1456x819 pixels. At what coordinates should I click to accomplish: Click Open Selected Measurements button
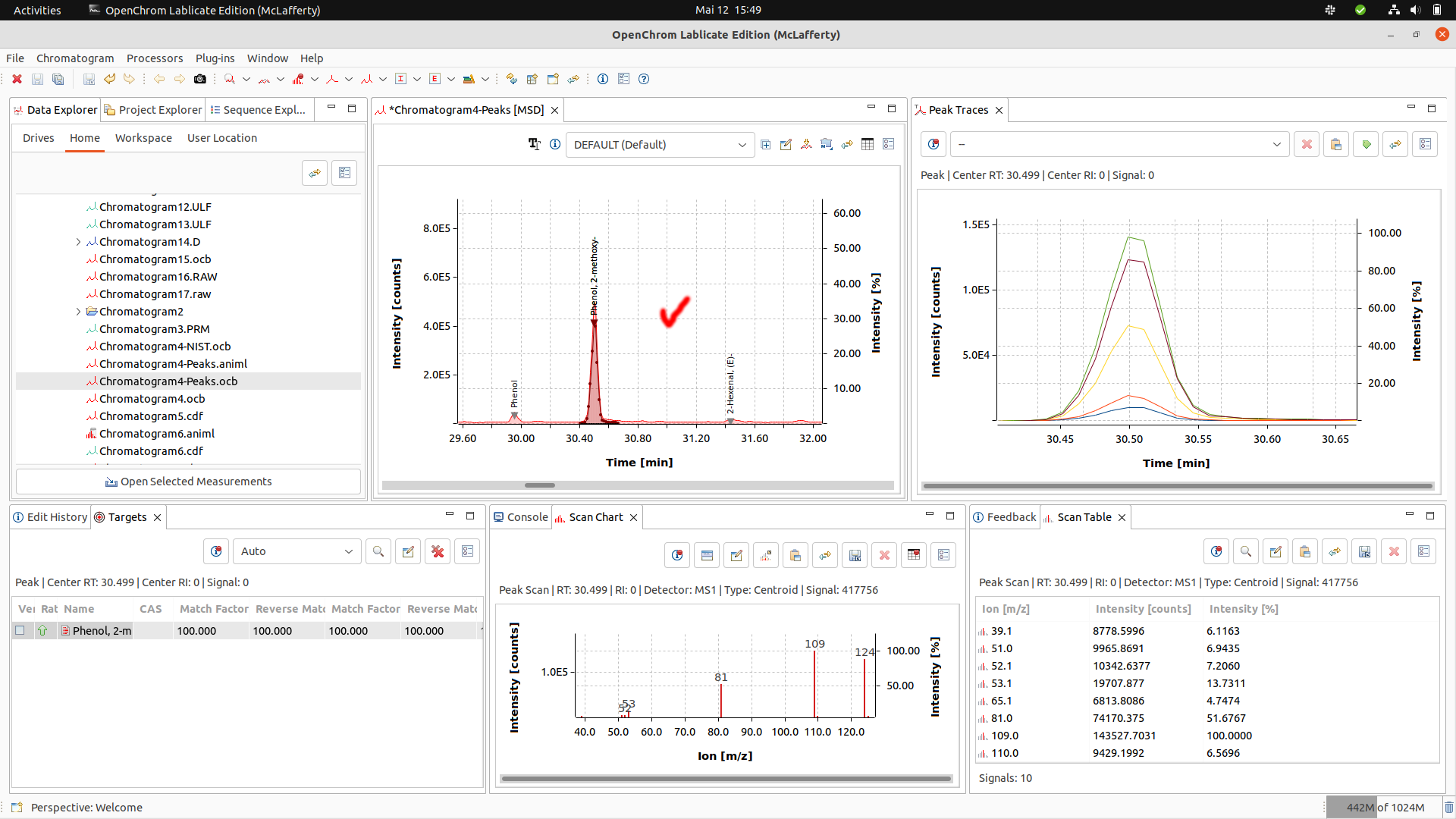188,481
